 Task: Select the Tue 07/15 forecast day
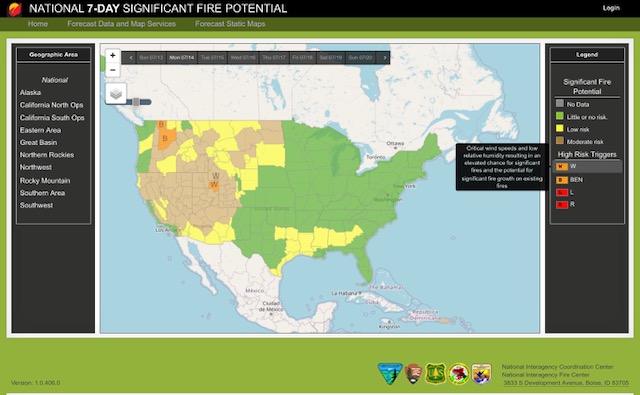click(x=212, y=58)
